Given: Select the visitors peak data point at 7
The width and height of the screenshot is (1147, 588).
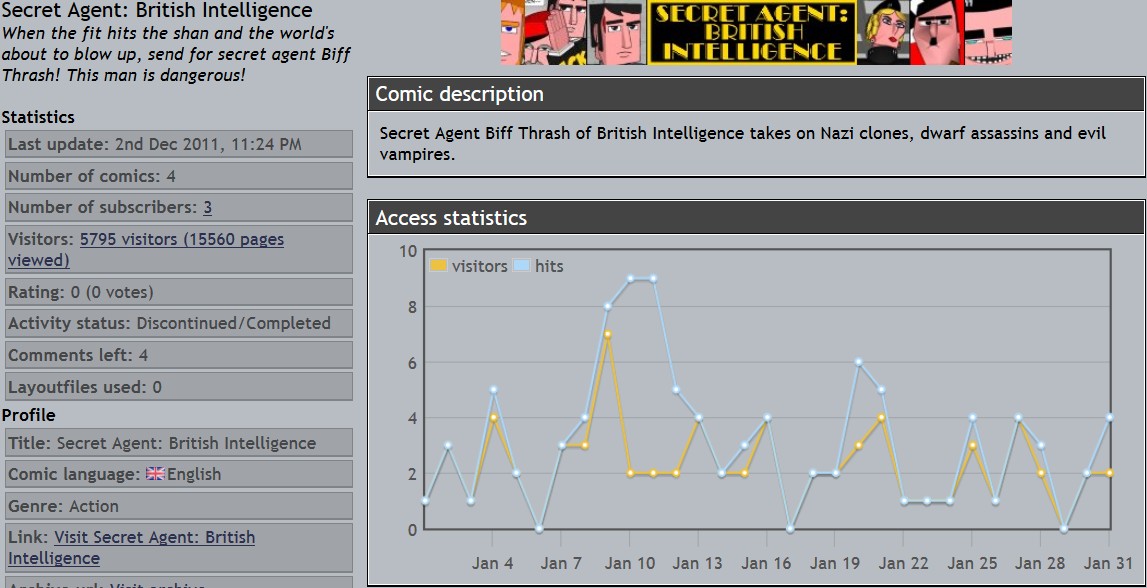Looking at the screenshot, I should pos(607,334).
